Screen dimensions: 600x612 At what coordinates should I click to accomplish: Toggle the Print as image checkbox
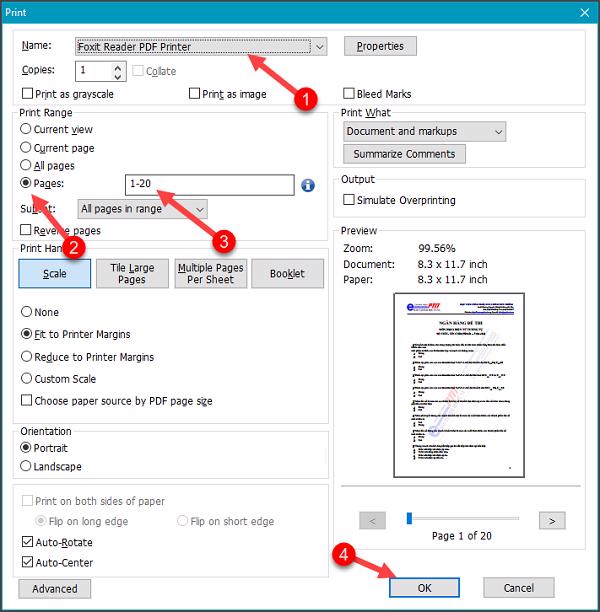click(x=195, y=94)
